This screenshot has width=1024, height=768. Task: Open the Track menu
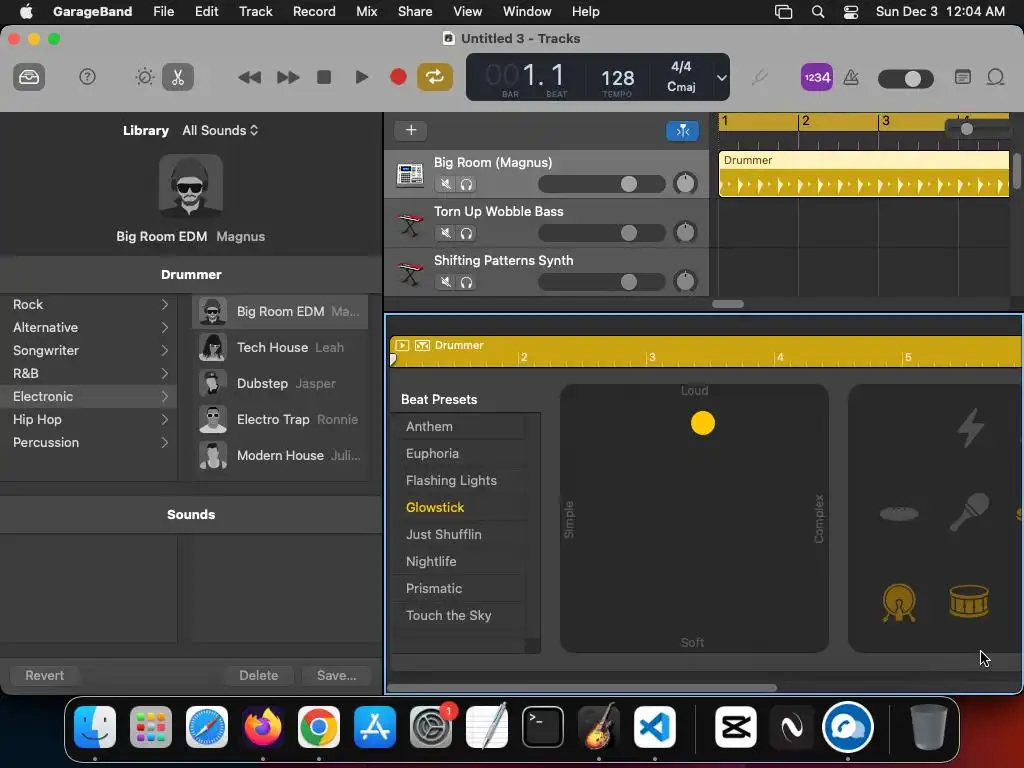255,11
